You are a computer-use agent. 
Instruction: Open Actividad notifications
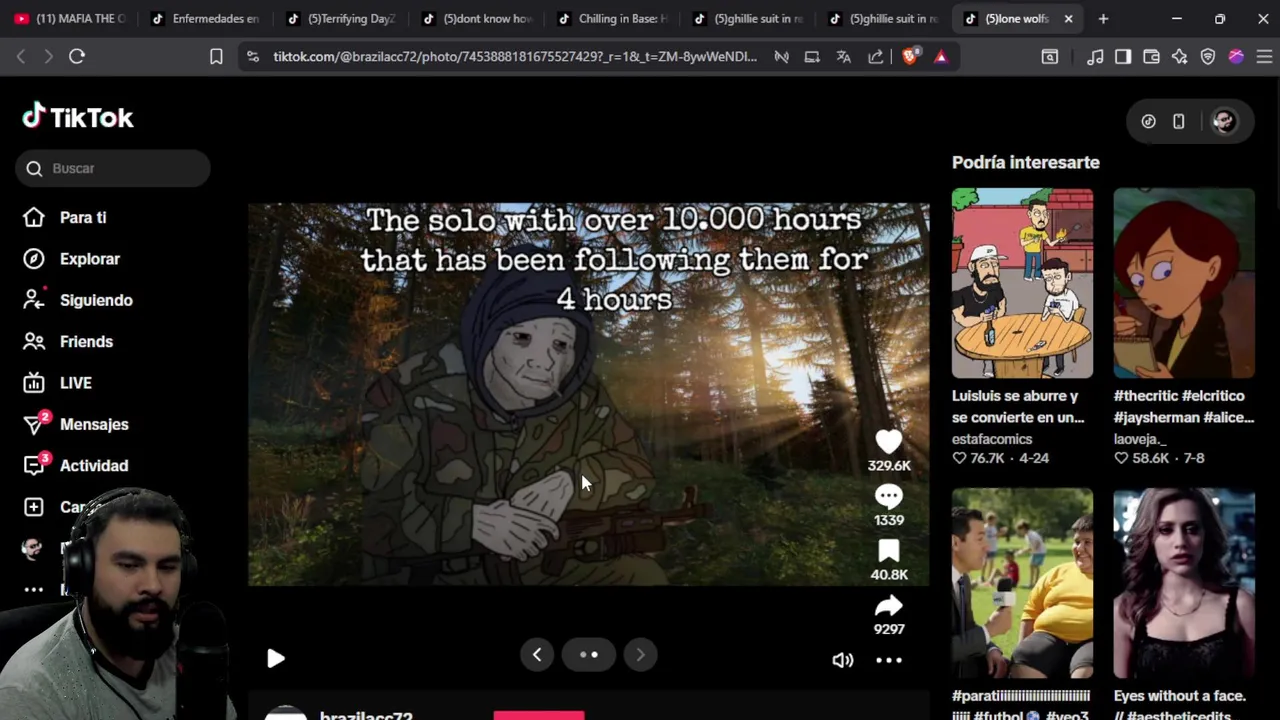click(94, 465)
